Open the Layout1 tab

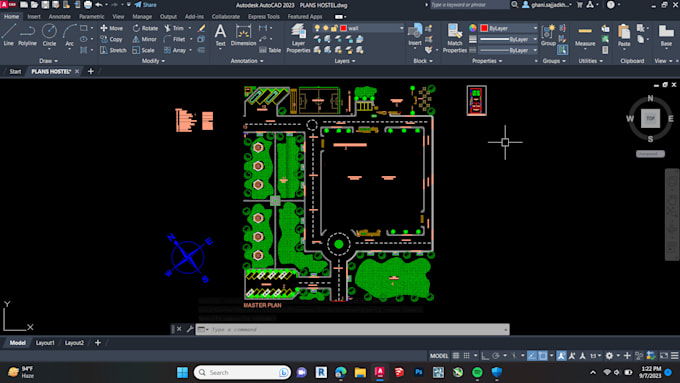point(45,343)
